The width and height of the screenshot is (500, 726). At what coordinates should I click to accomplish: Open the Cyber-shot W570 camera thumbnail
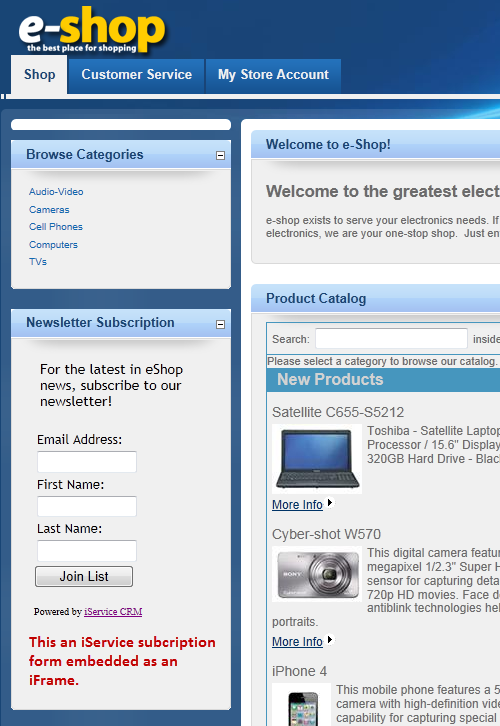tap(317, 574)
